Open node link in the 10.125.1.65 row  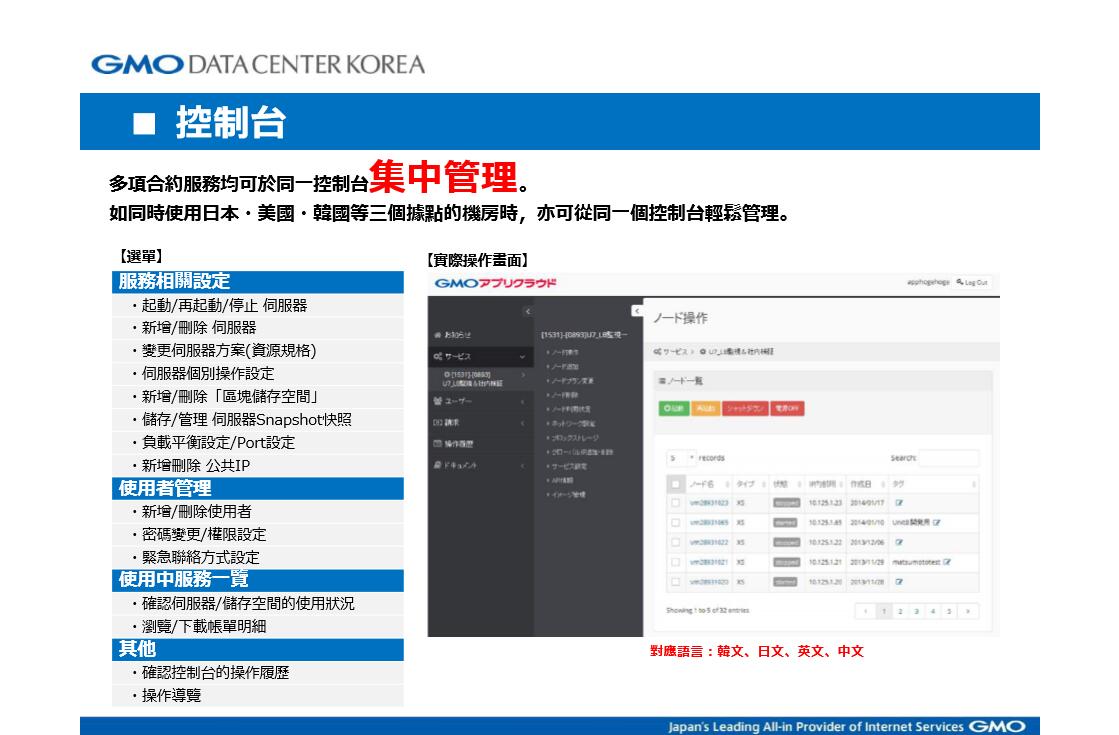point(709,522)
